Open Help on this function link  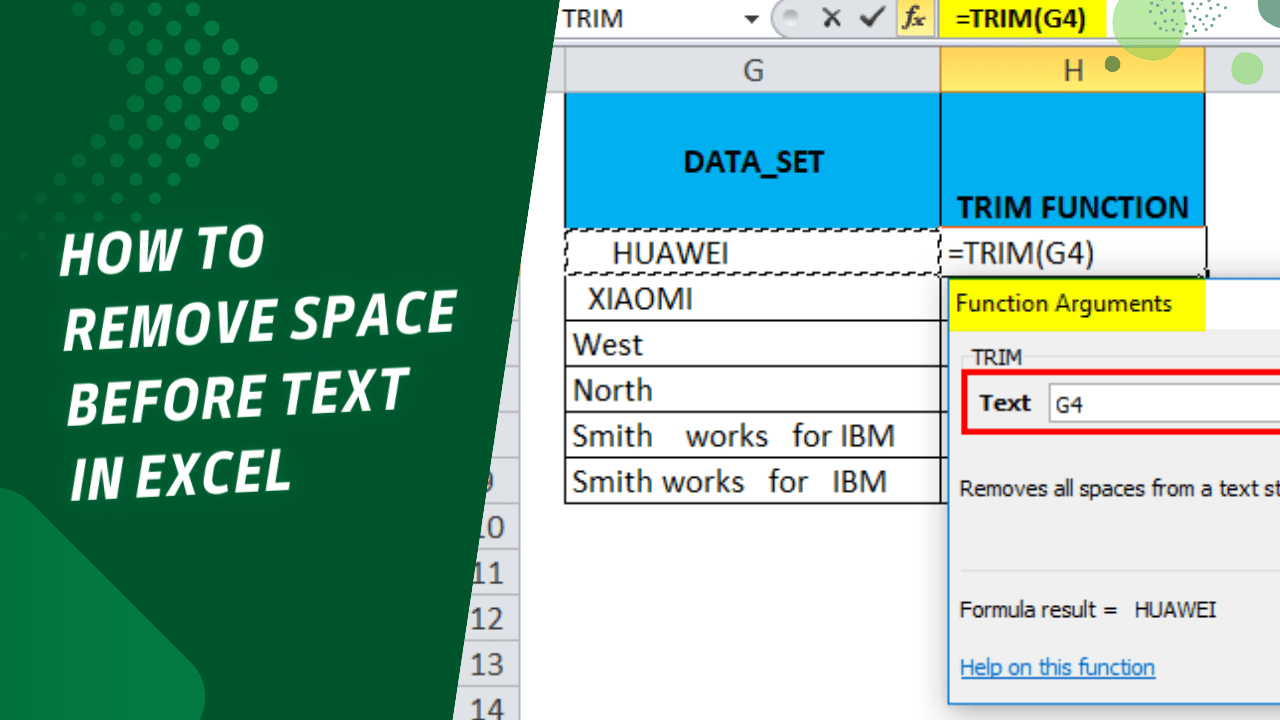1057,667
